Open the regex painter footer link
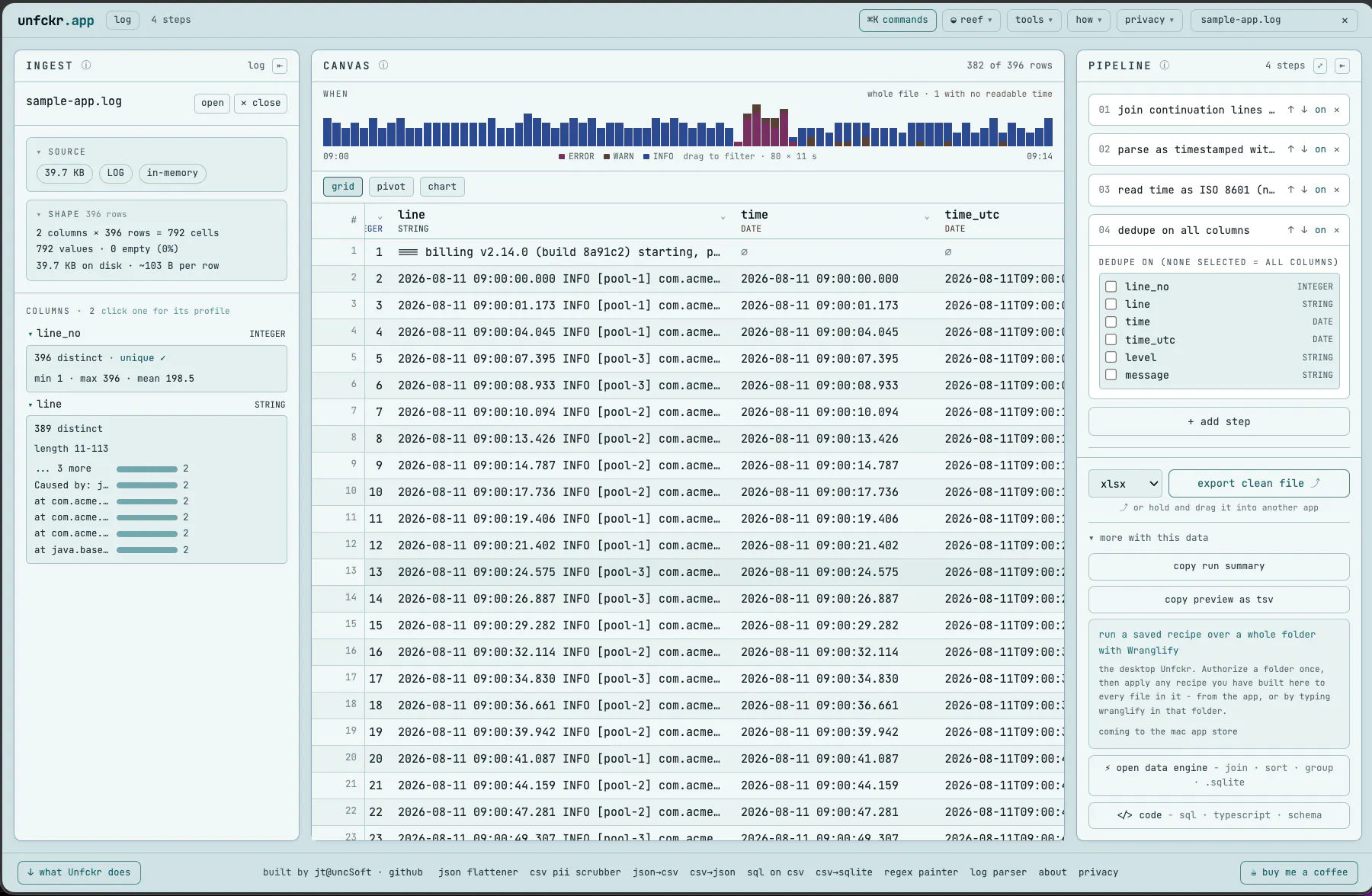 coord(921,872)
